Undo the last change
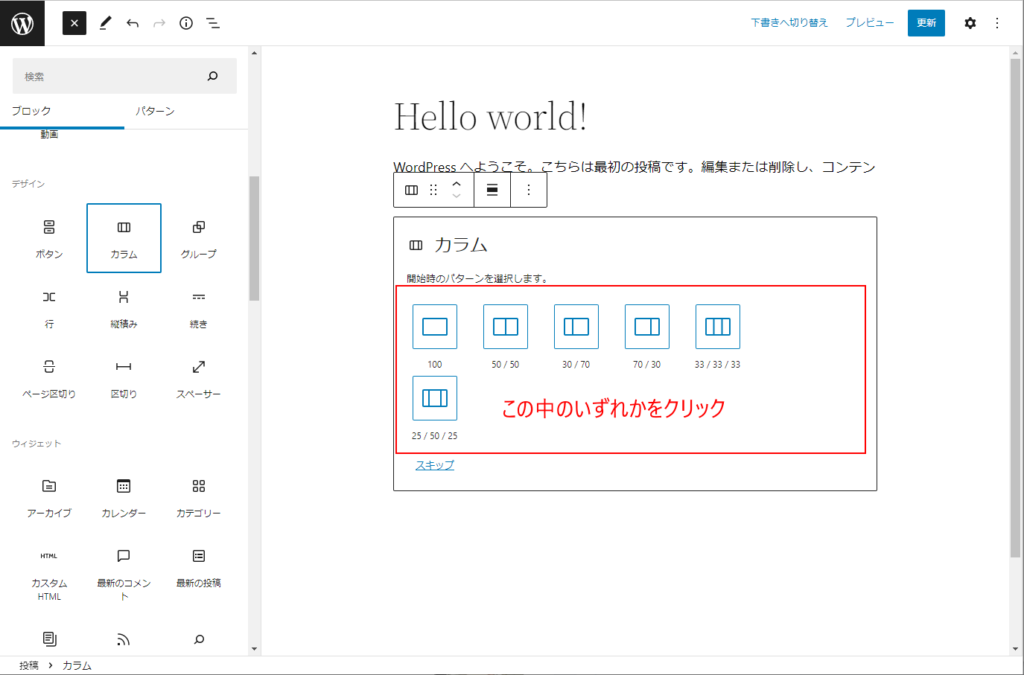This screenshot has width=1024, height=675. [x=132, y=23]
